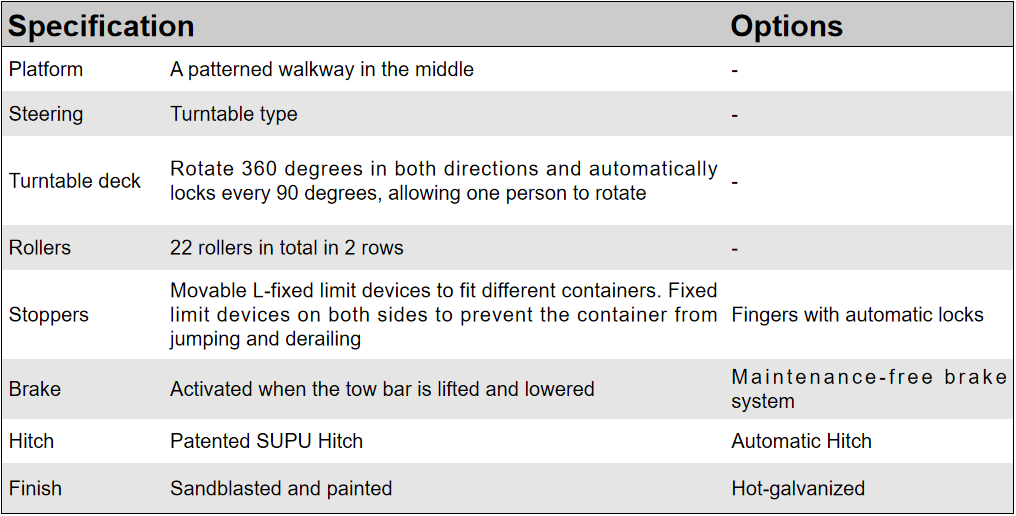Click the Patented SUPU Hitch cell
Image resolution: width=1016 pixels, height=516 pixels.
pyautogui.click(x=266, y=441)
